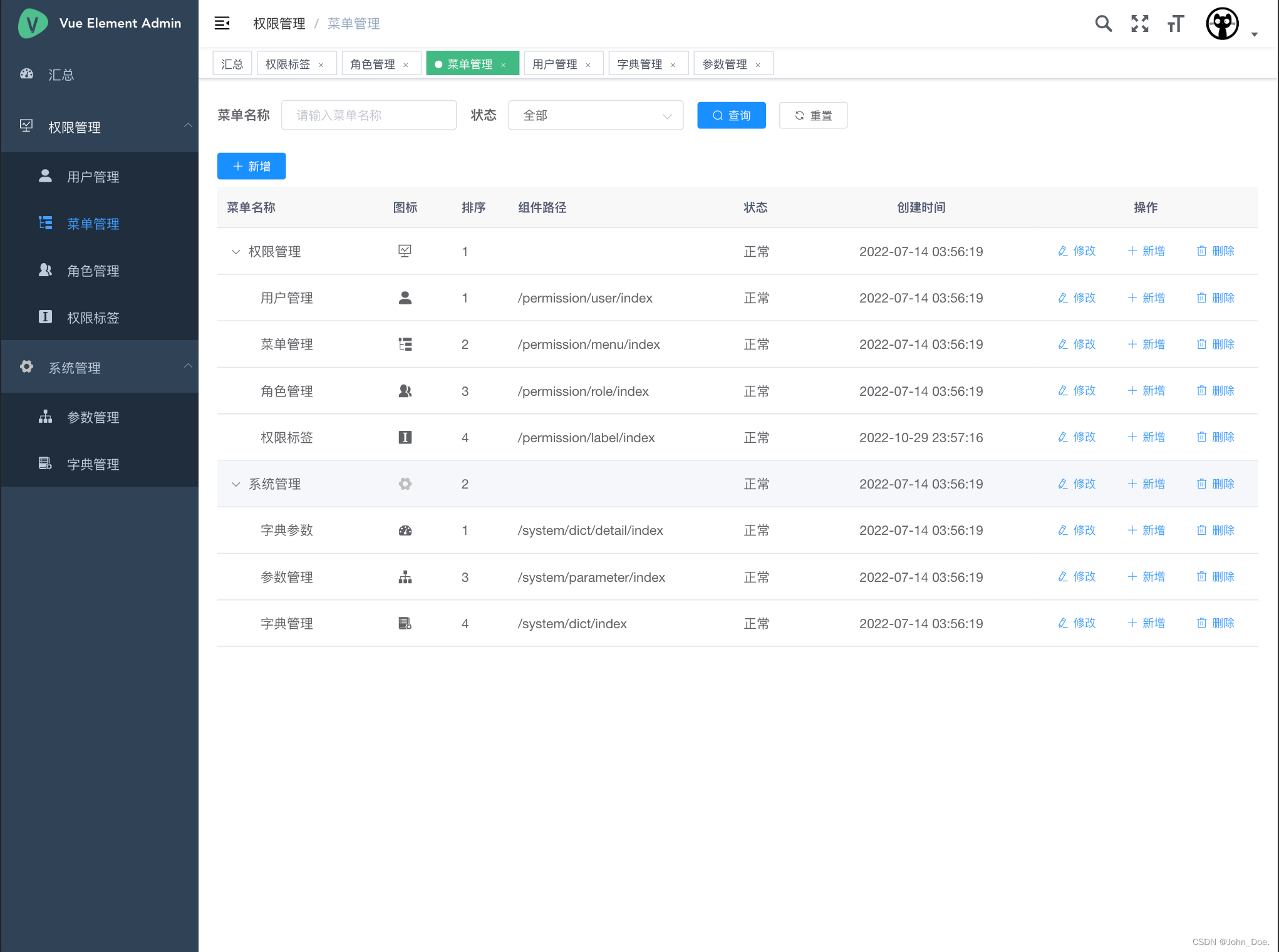1279x952 pixels.
Task: Click the 2022-10-29 23:57:16 timestamp
Action: coord(921,438)
